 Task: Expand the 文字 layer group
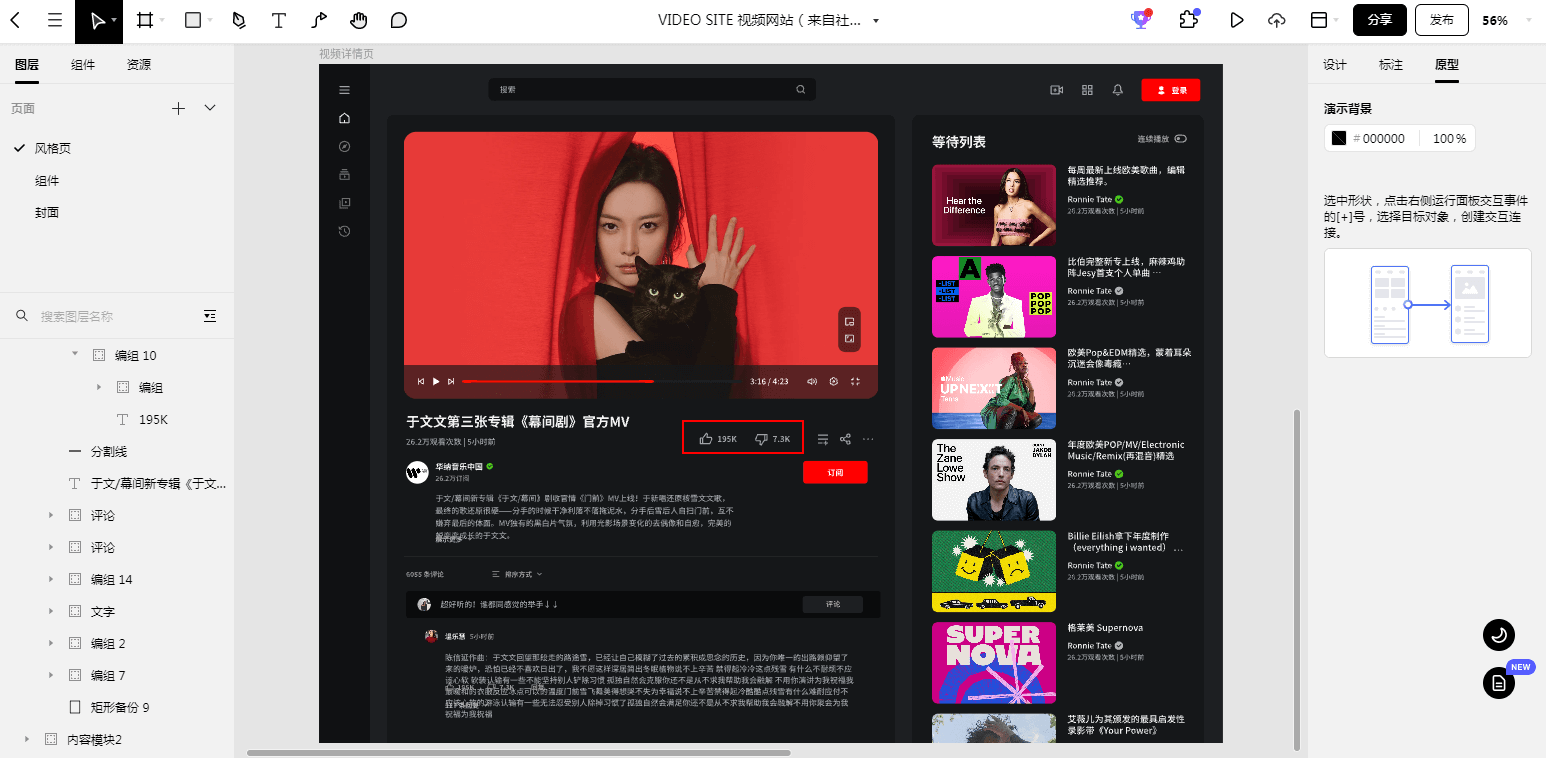(51, 611)
